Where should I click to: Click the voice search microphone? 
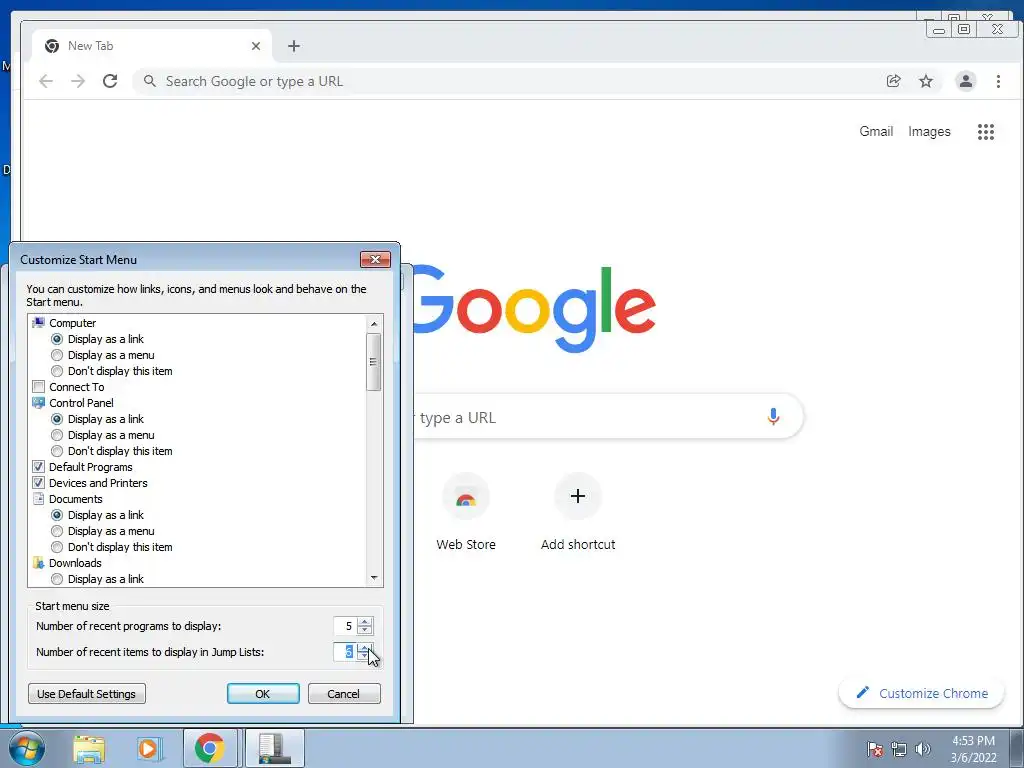pyautogui.click(x=773, y=417)
